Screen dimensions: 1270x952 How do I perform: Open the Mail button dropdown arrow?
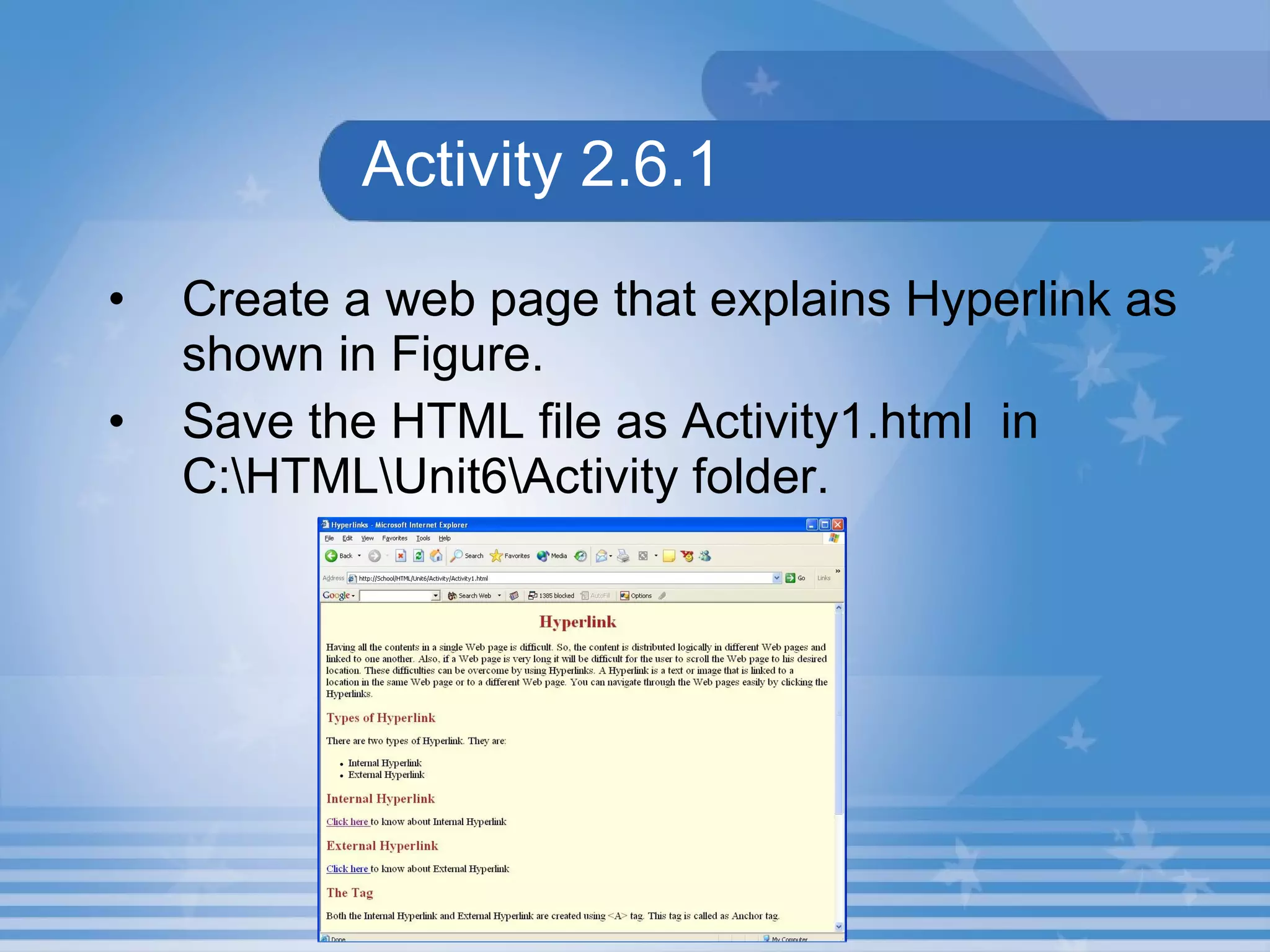coord(611,556)
